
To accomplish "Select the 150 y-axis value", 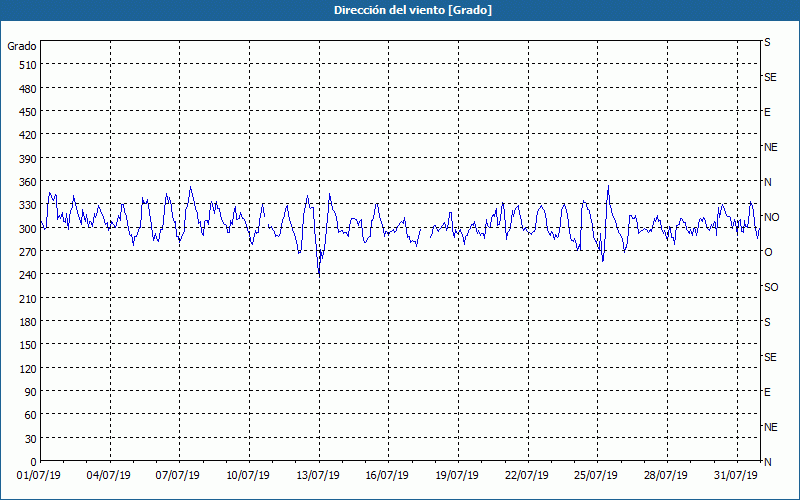I will click(x=28, y=345).
